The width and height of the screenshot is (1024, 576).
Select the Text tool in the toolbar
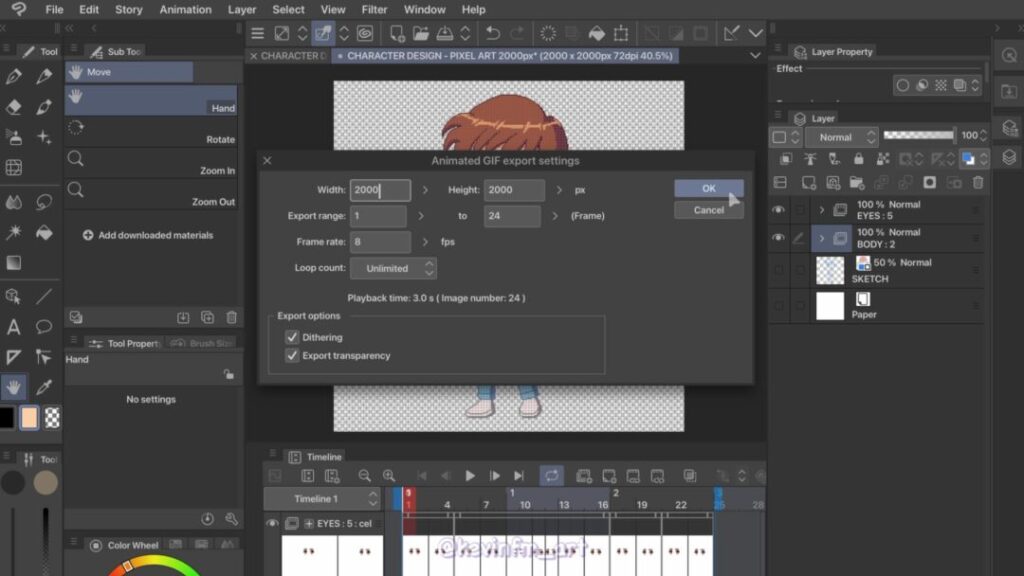point(14,327)
